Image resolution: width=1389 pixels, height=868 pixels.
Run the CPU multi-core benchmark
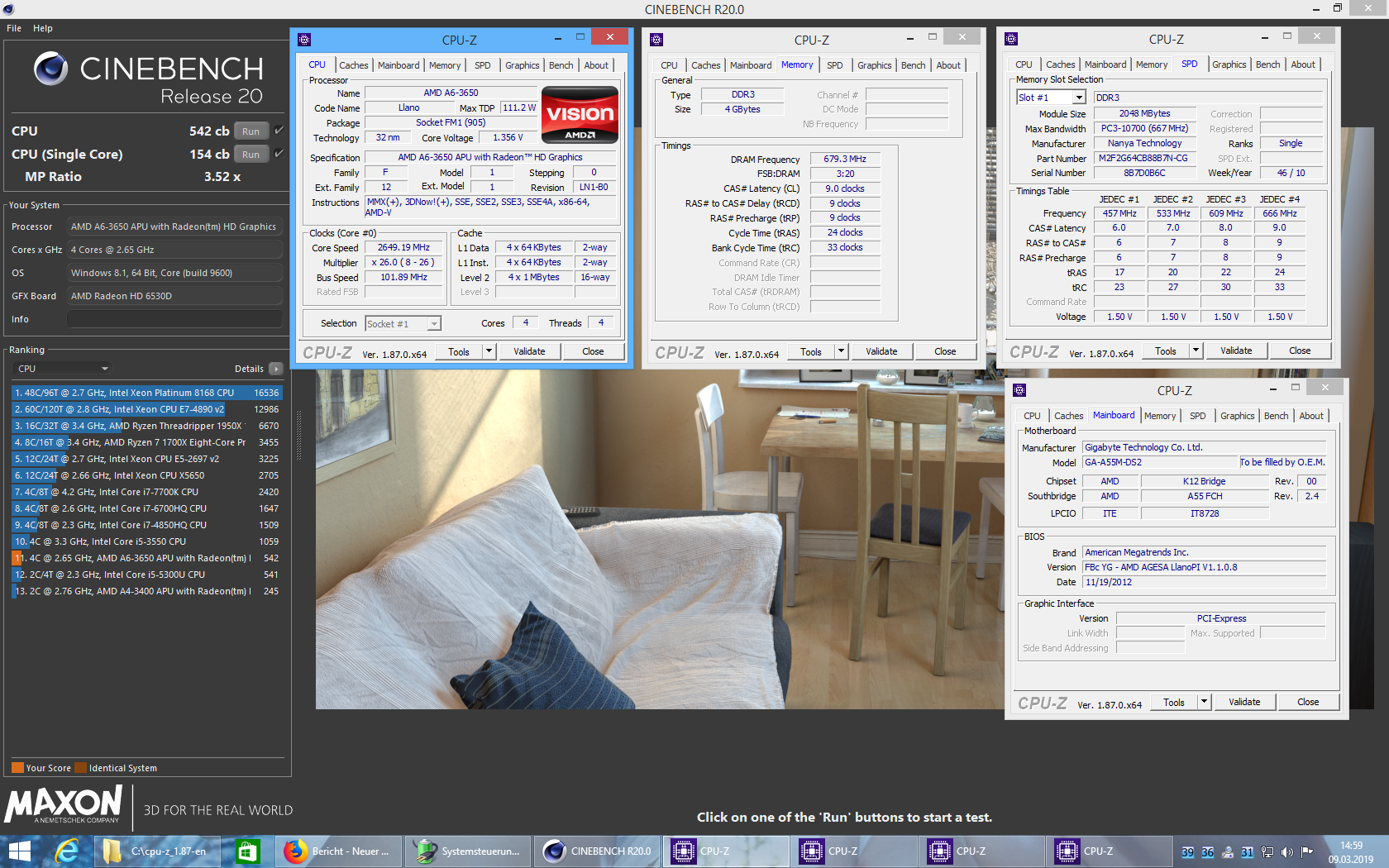click(x=251, y=131)
